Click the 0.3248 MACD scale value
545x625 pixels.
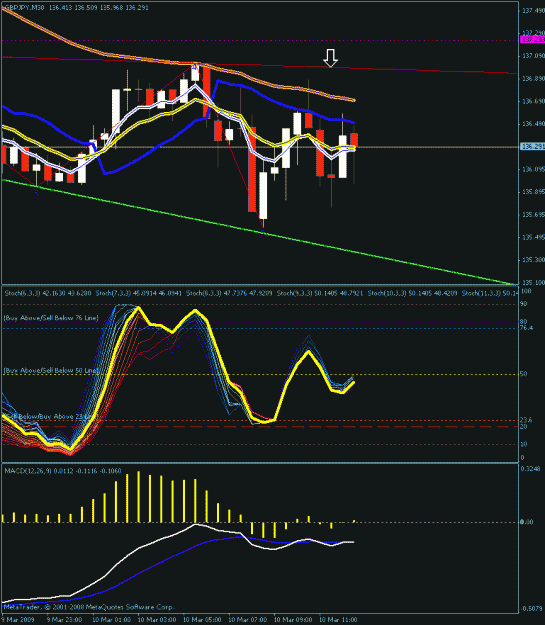[x=533, y=469]
